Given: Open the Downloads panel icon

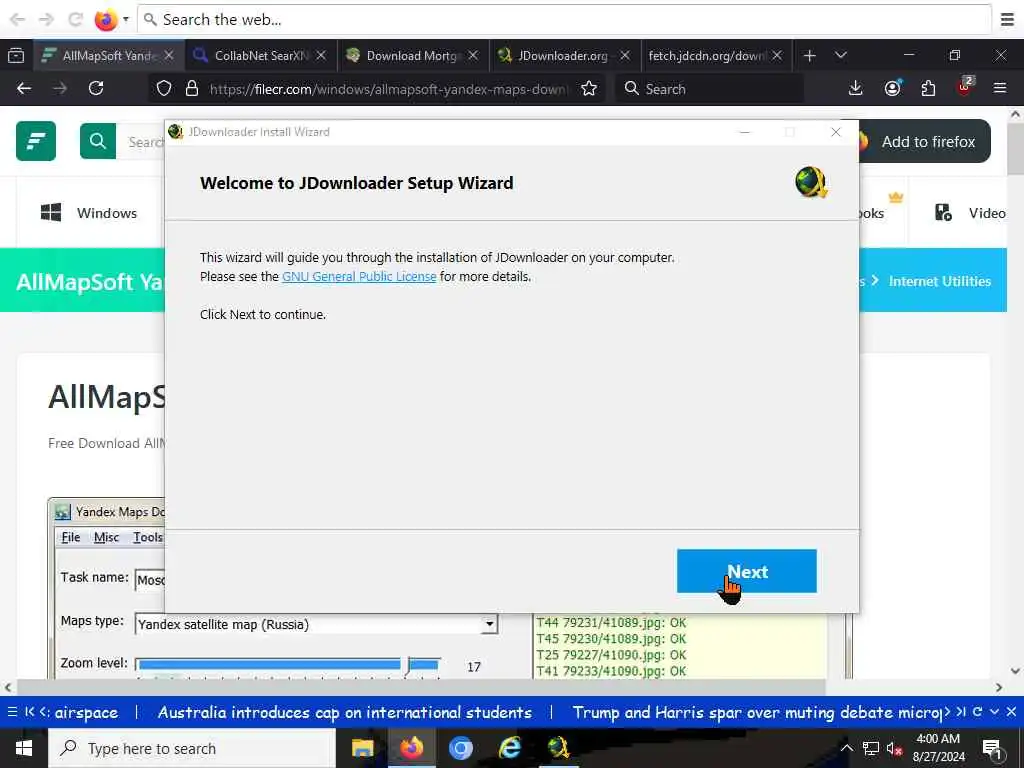Looking at the screenshot, I should coord(856,88).
